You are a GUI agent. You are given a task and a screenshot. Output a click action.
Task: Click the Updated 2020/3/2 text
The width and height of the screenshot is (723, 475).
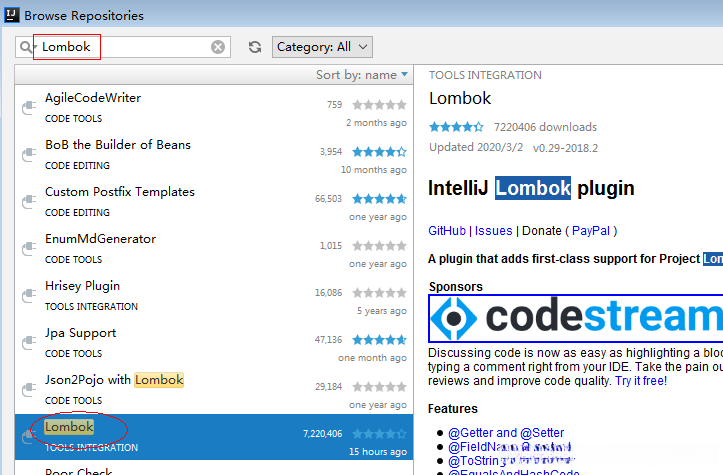[476, 147]
